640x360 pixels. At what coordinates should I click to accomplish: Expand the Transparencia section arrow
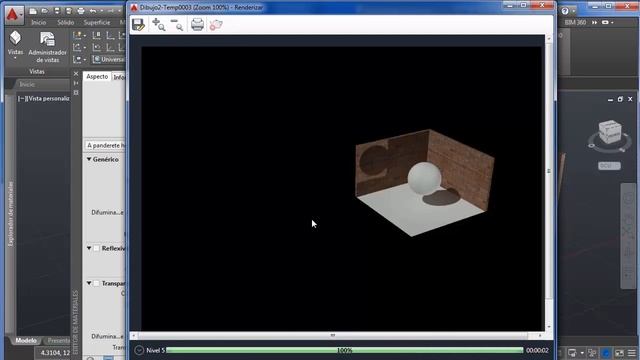(89, 283)
